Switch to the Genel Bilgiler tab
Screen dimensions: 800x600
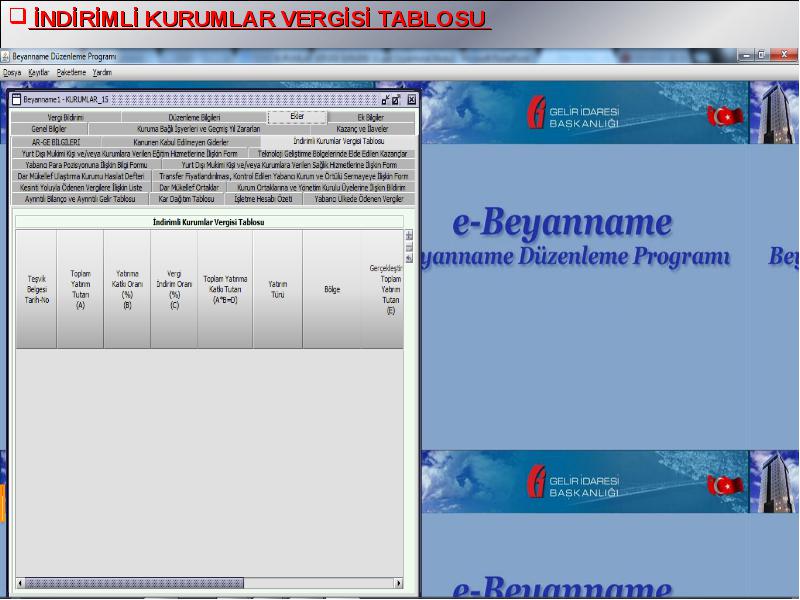pos(49,129)
